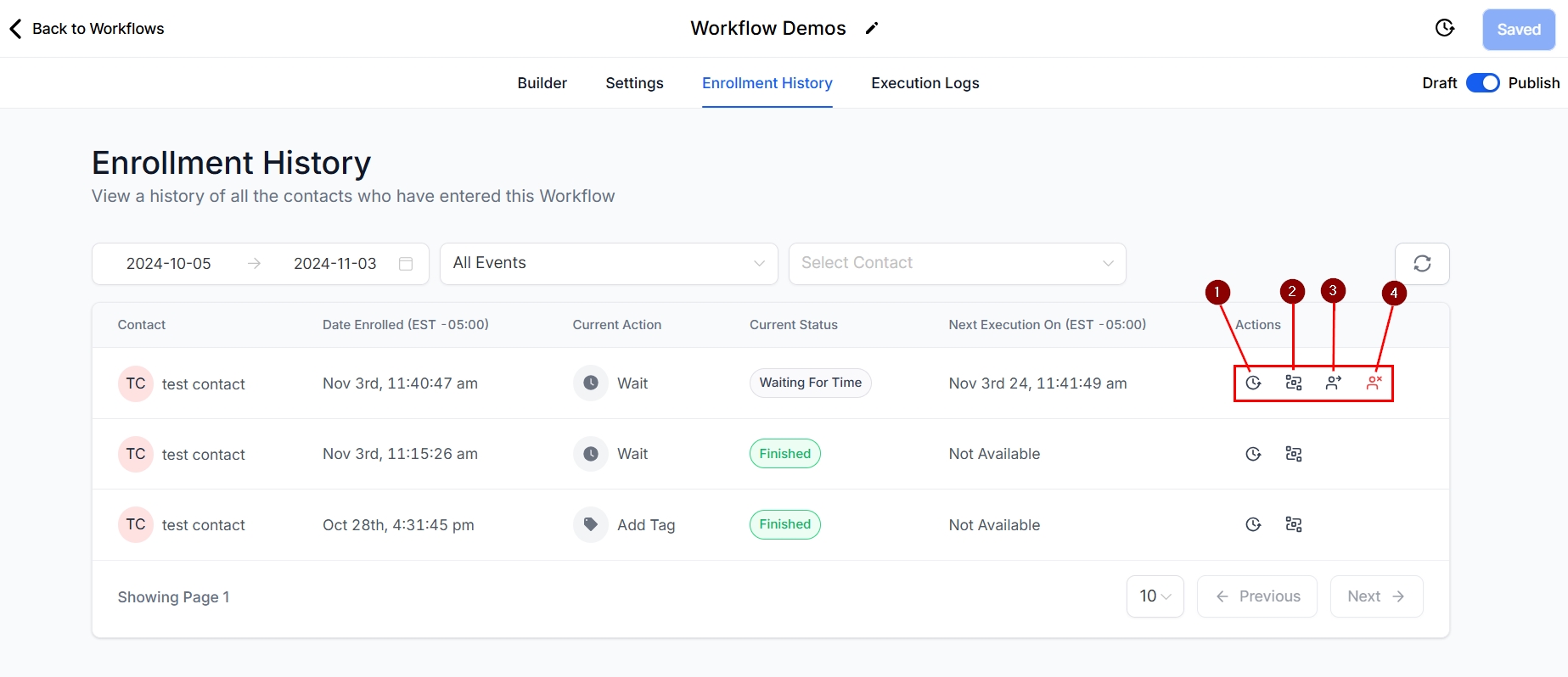Click history icon in the Add Tag row

click(x=1253, y=525)
